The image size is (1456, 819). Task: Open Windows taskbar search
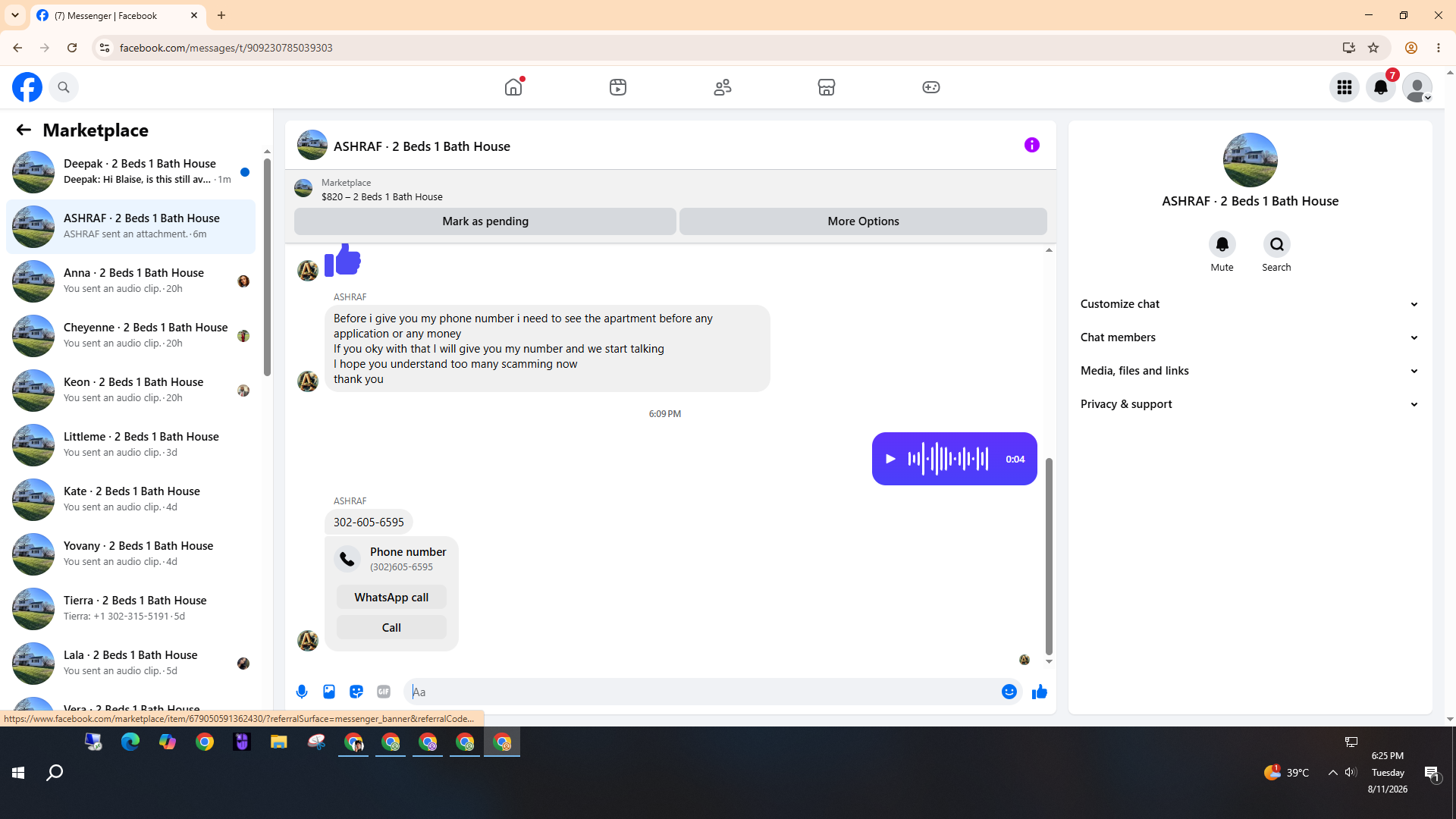(x=55, y=773)
